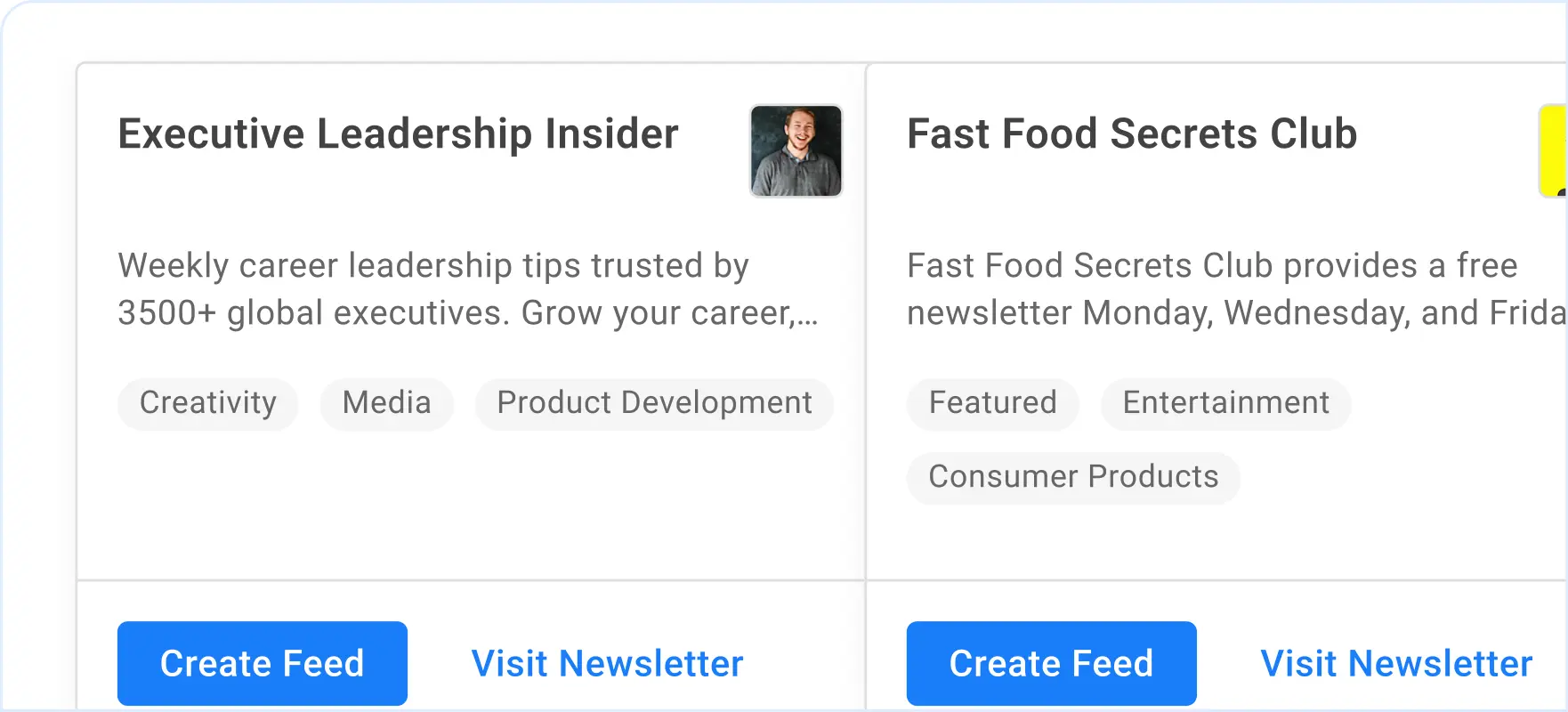Click Create Feed for Executive Leadership Insider
The height and width of the screenshot is (712, 1568).
262,662
